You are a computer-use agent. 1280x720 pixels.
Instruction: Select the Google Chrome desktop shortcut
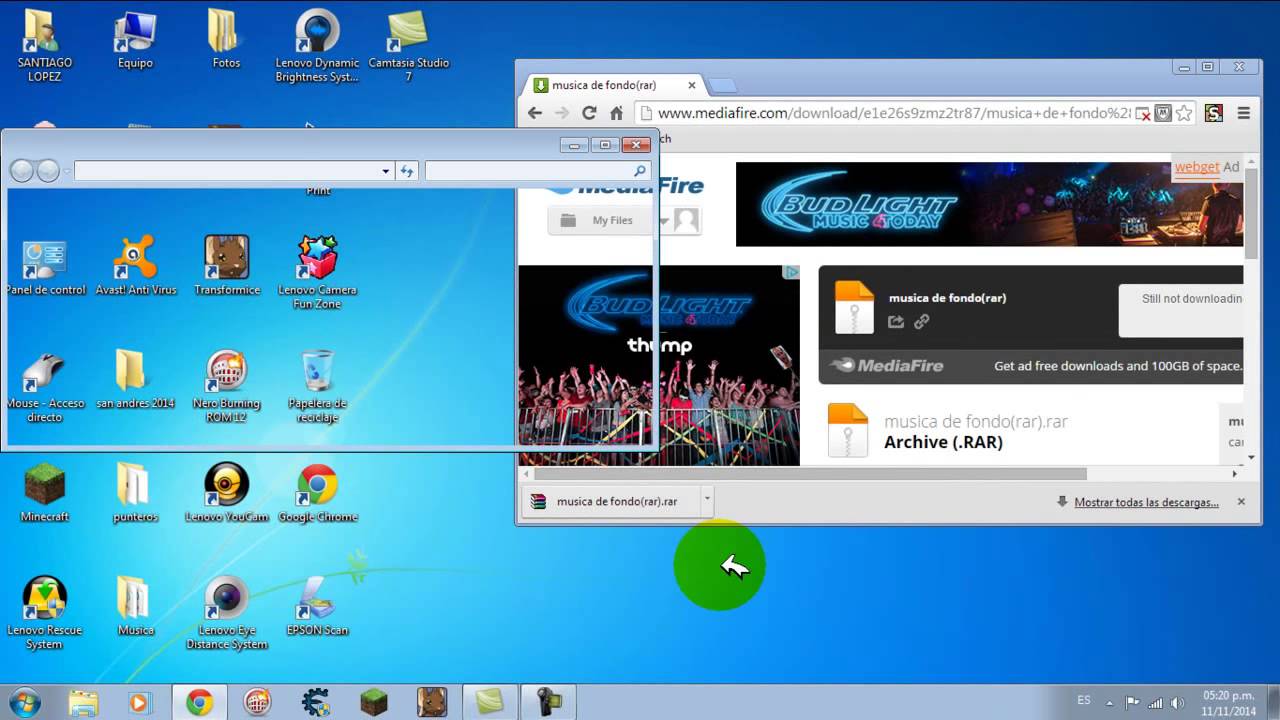318,493
